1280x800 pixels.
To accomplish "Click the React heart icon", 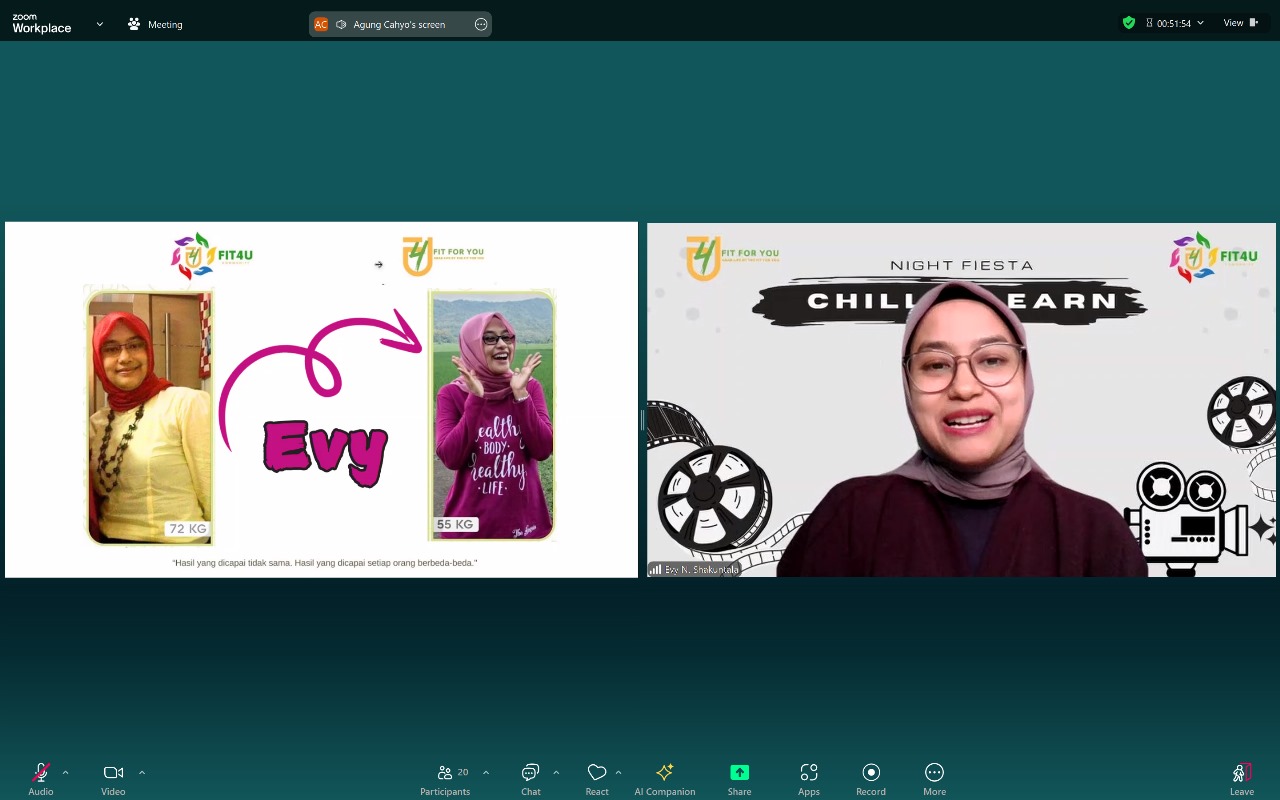I will pos(597,773).
